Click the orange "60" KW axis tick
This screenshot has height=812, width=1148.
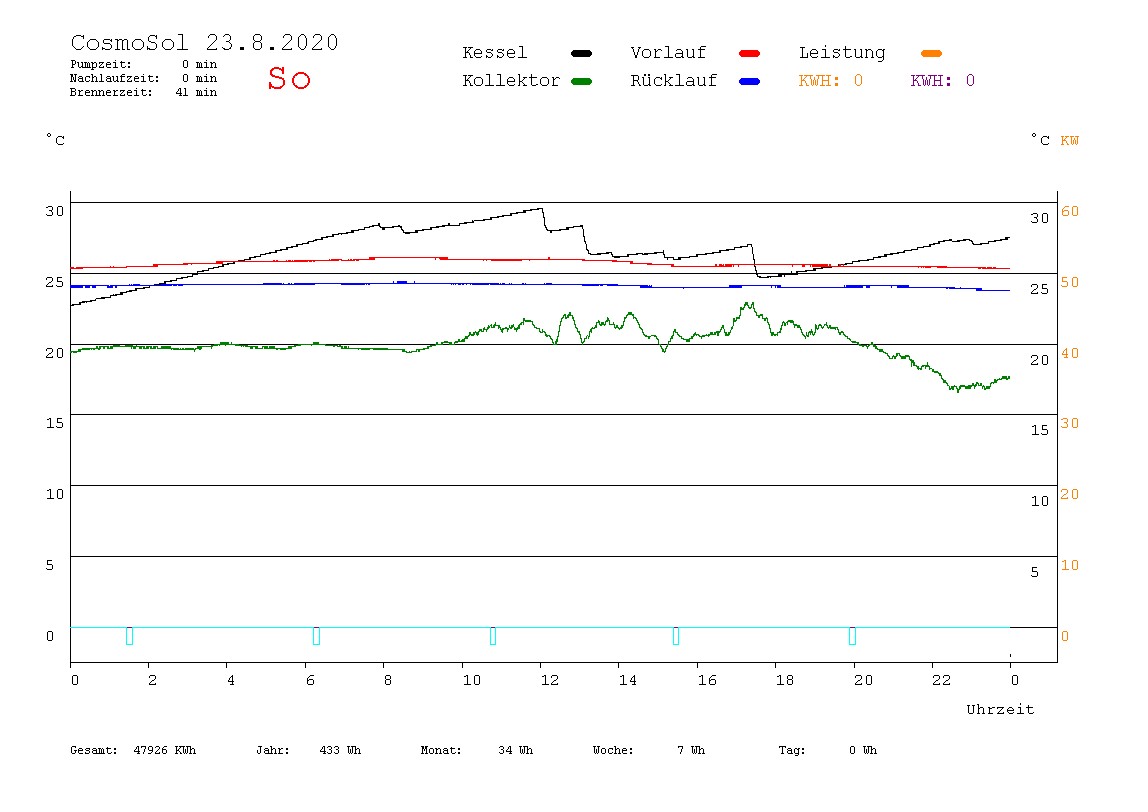(1070, 212)
